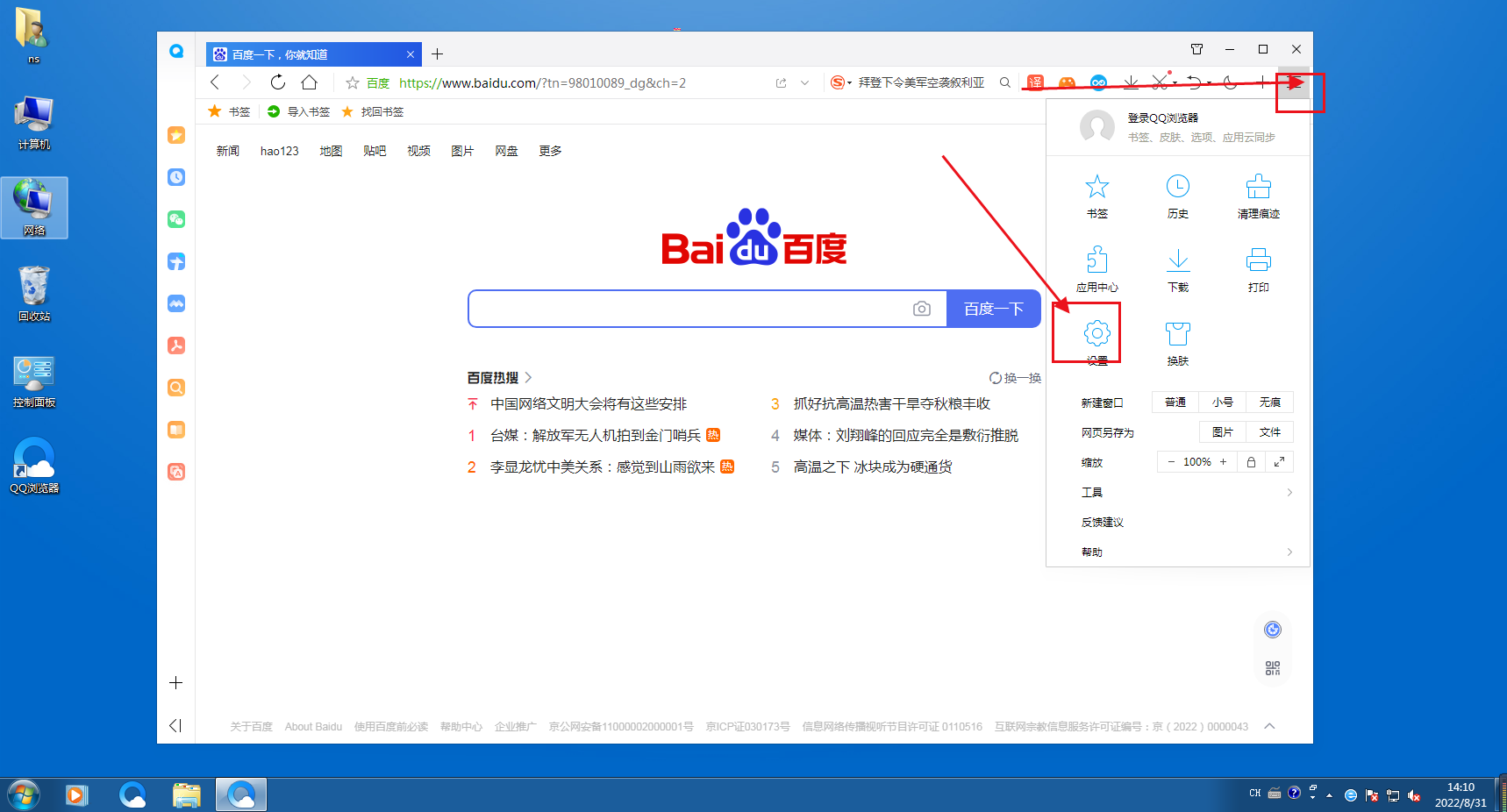
Task: Open the red translate sidebar icon
Action: coord(176,472)
